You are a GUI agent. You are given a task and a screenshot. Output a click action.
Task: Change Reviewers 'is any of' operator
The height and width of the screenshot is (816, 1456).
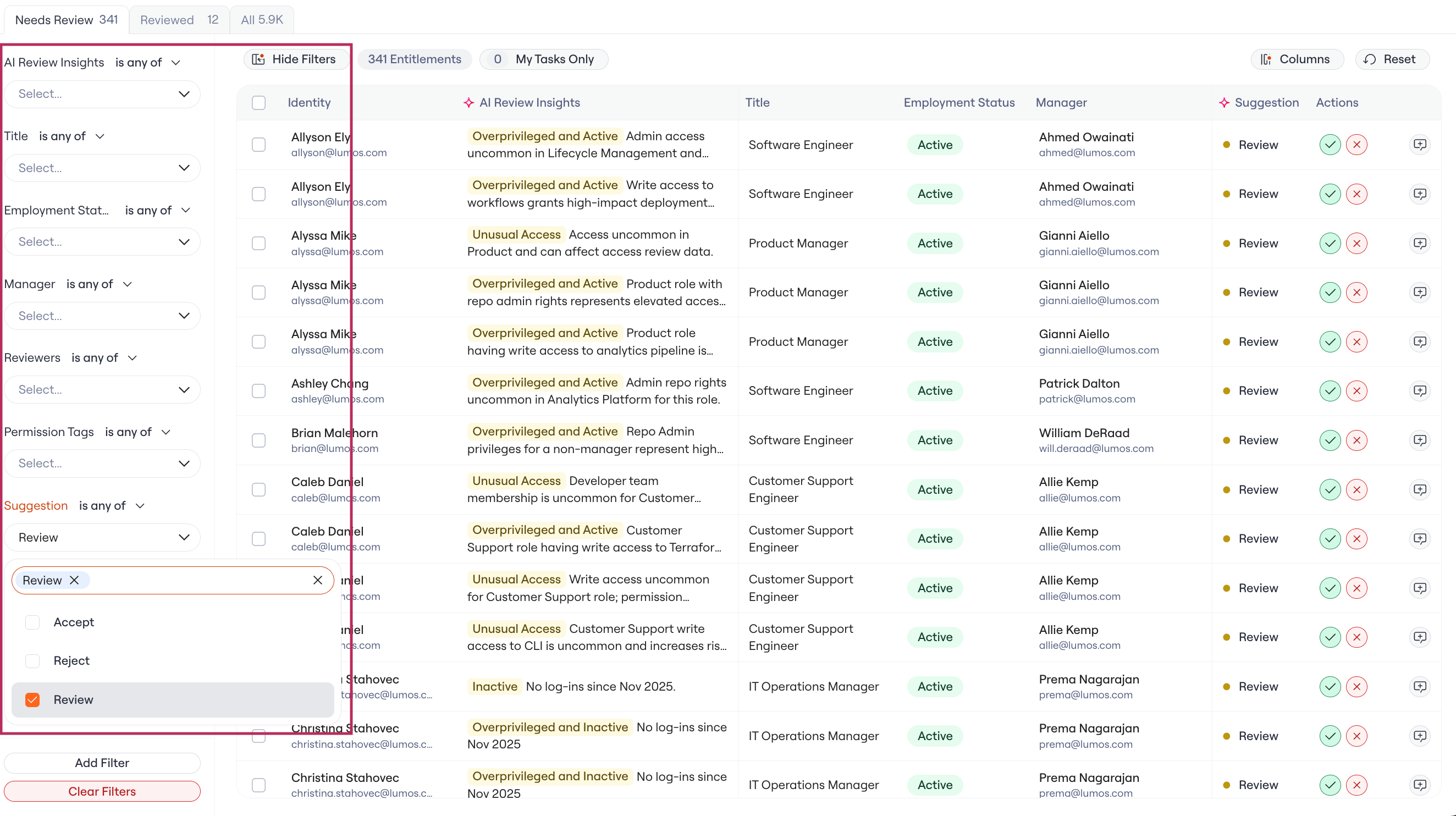click(104, 358)
